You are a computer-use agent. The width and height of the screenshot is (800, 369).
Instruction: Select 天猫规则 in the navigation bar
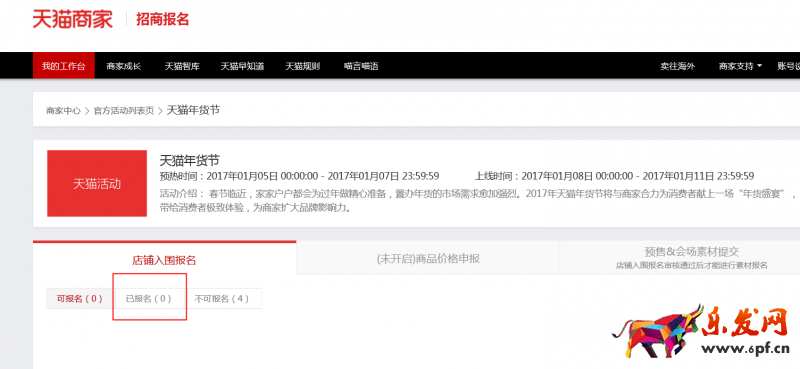tap(302, 66)
